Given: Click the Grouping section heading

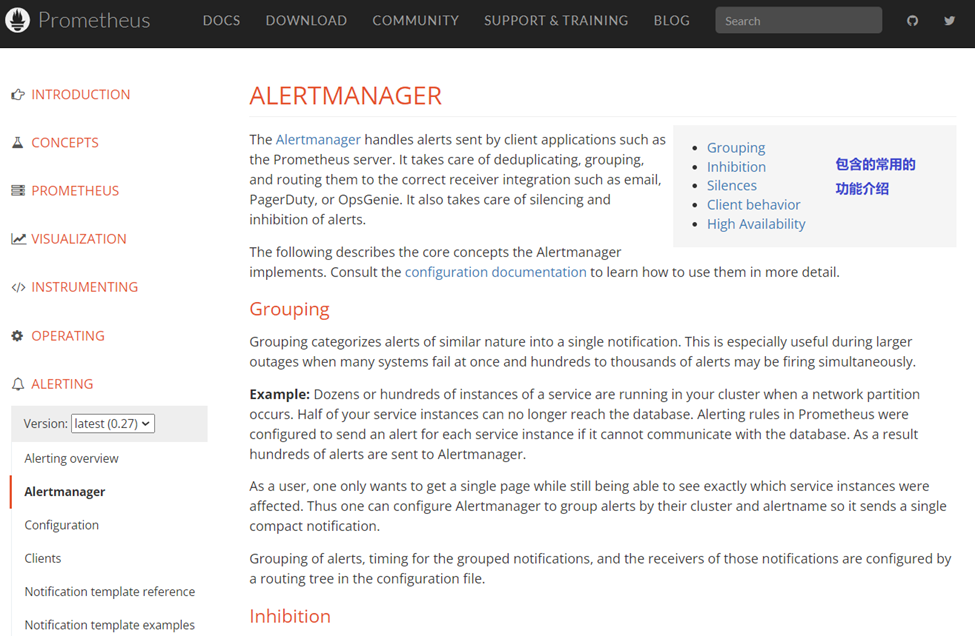Looking at the screenshot, I should point(289,309).
